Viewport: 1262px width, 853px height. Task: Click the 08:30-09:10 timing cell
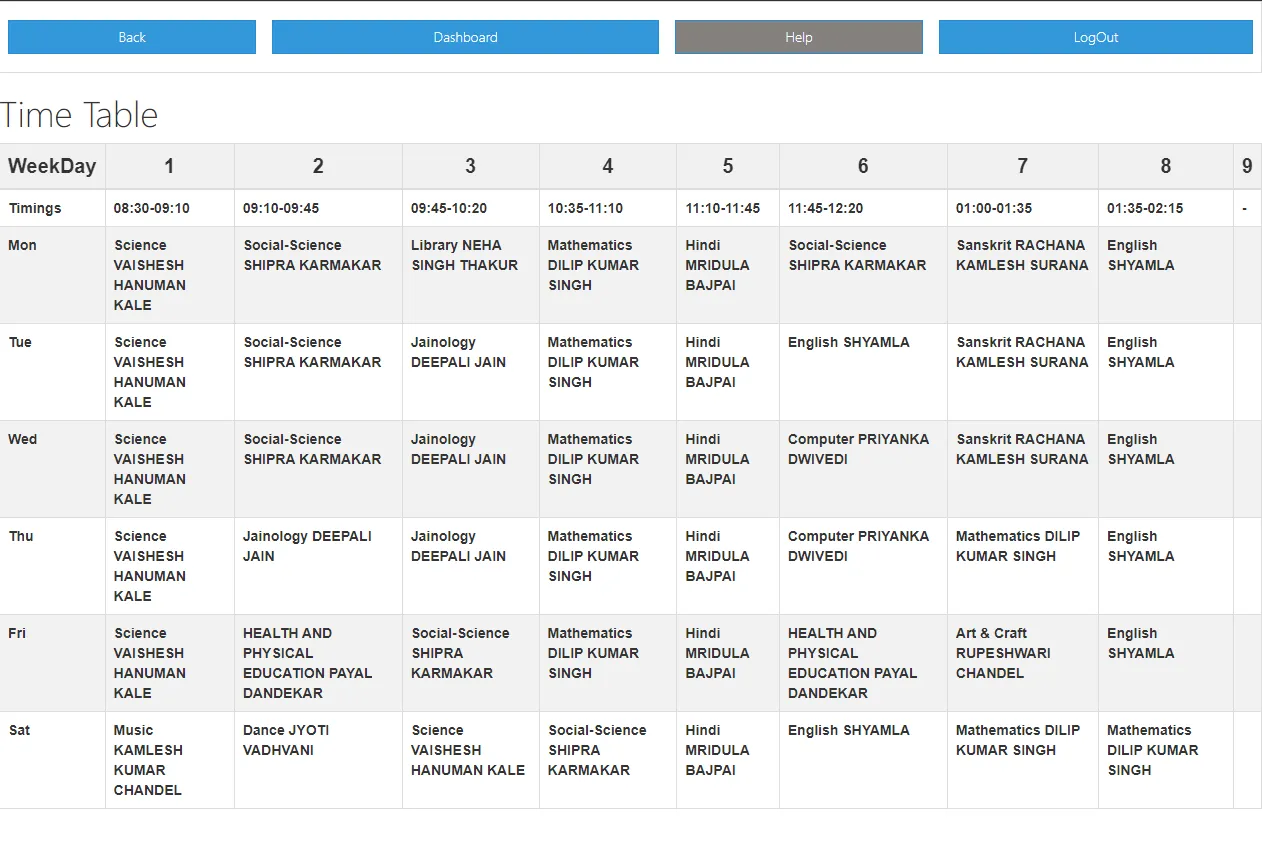(170, 208)
